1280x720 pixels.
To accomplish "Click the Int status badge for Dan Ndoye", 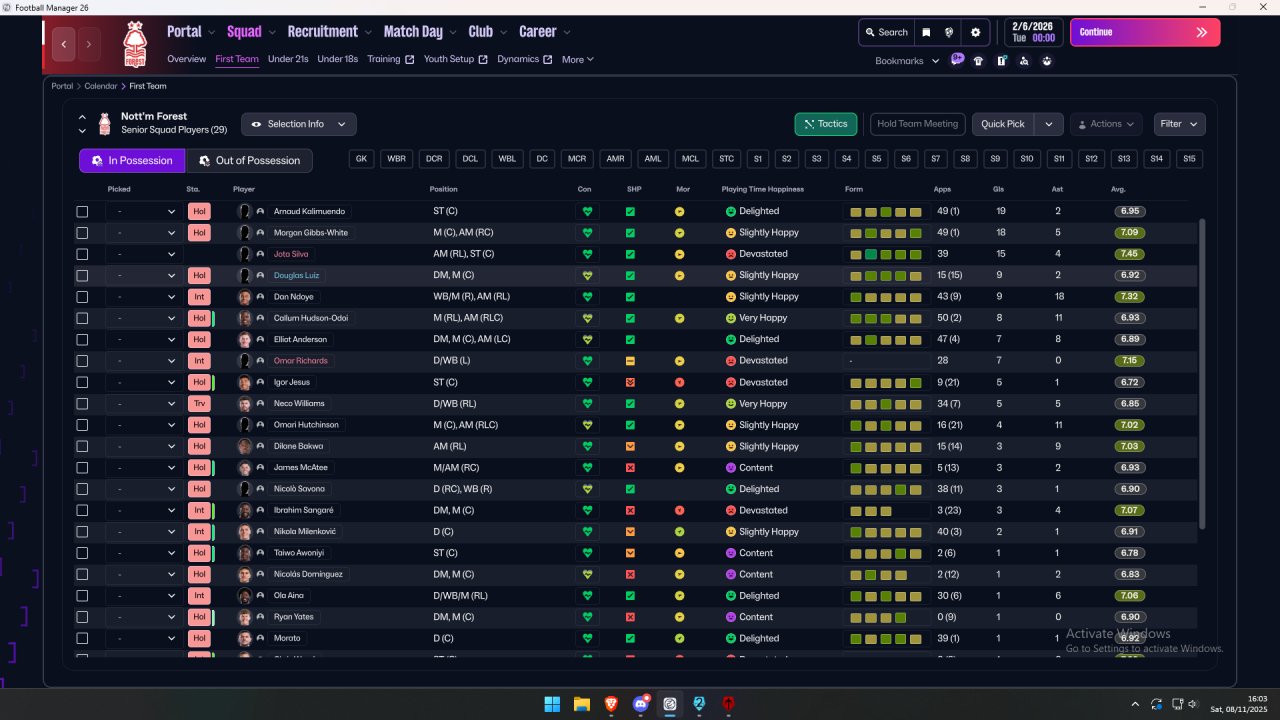I will tap(199, 297).
